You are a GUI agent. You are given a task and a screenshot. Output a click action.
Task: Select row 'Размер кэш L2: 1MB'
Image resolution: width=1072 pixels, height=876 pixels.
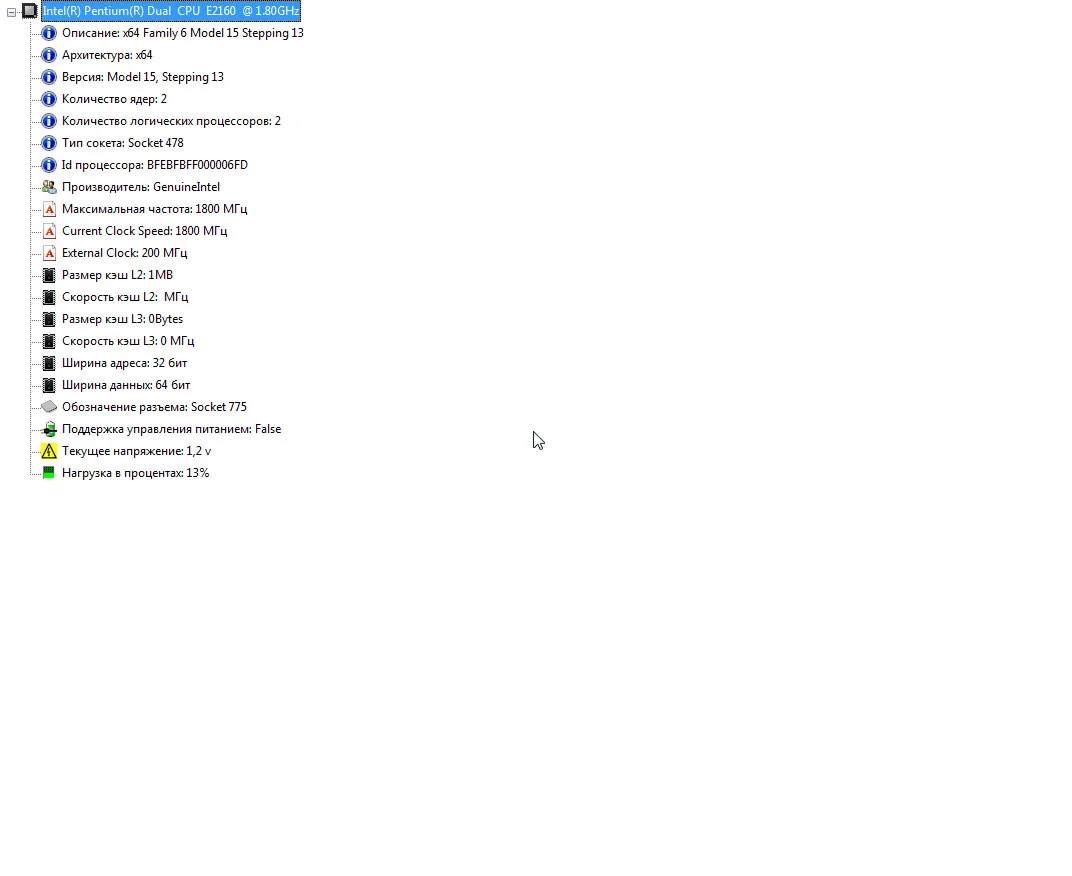[117, 275]
